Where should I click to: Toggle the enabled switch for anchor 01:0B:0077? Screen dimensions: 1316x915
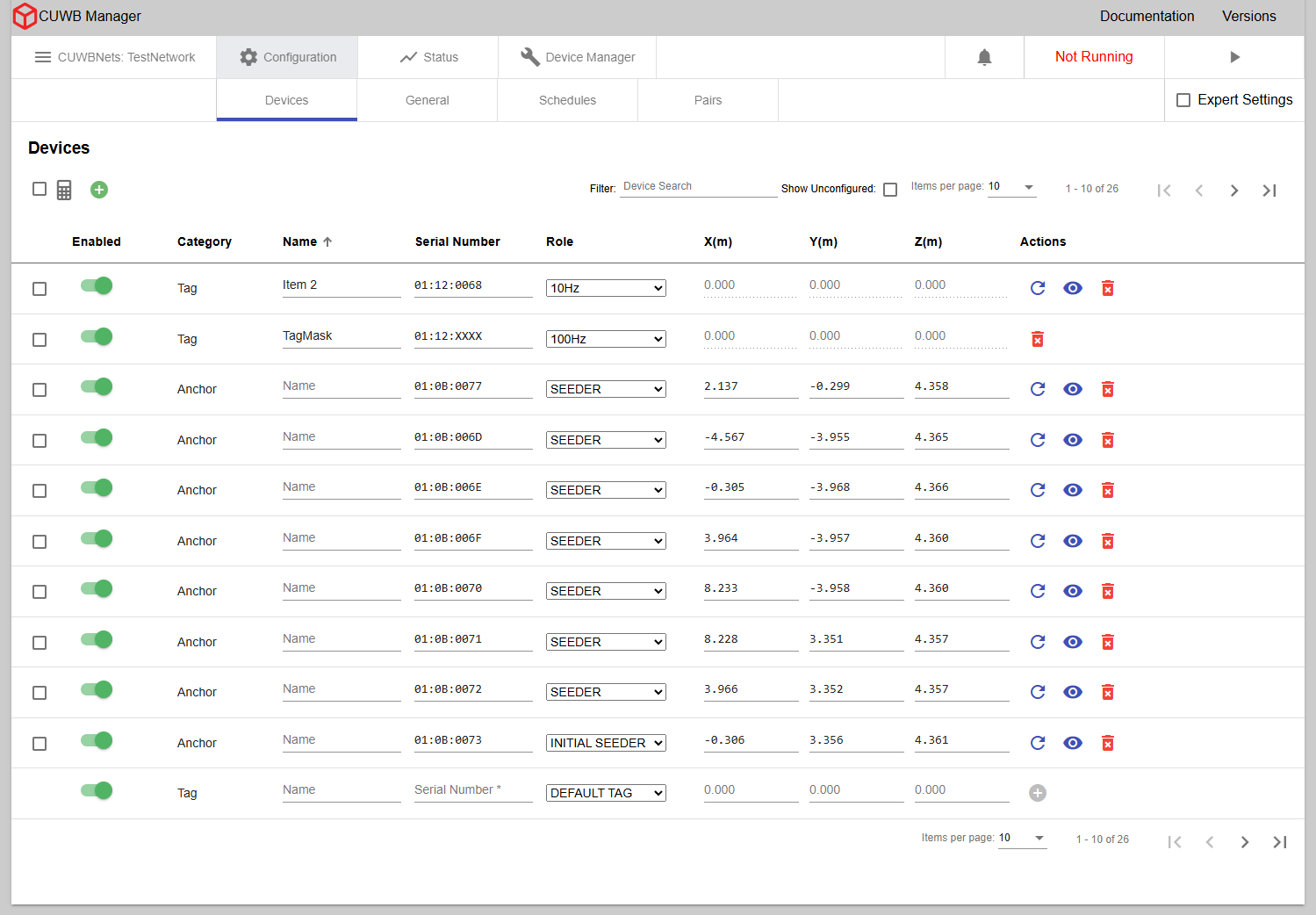click(97, 386)
